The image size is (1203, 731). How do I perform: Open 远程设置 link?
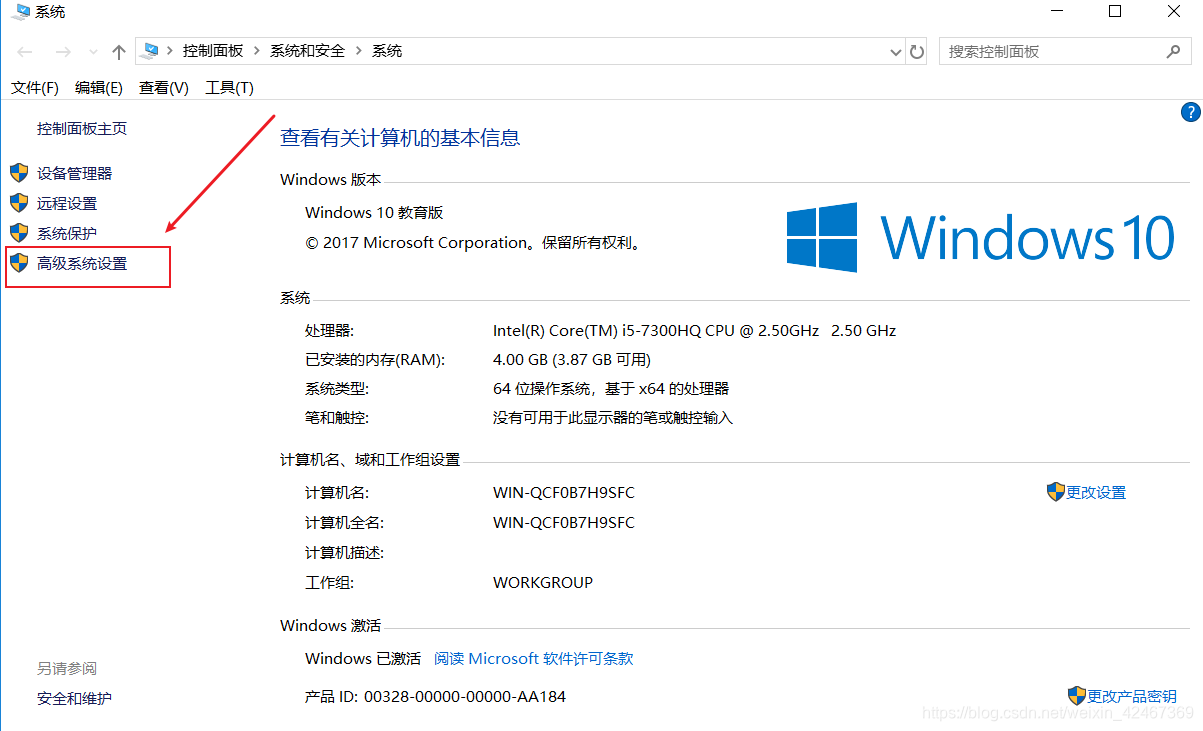pos(67,204)
